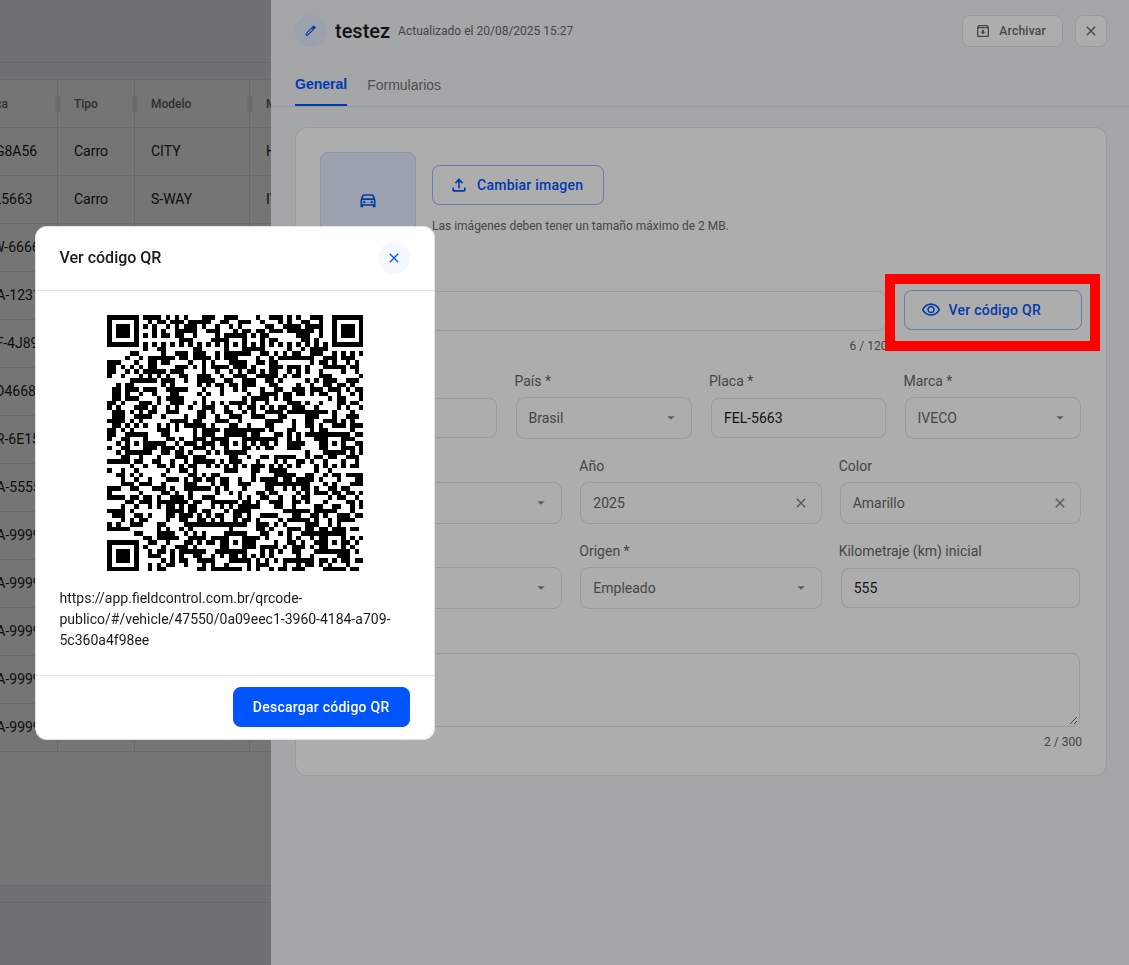Switch to the Formularios tab
The width and height of the screenshot is (1129, 965).
(404, 85)
